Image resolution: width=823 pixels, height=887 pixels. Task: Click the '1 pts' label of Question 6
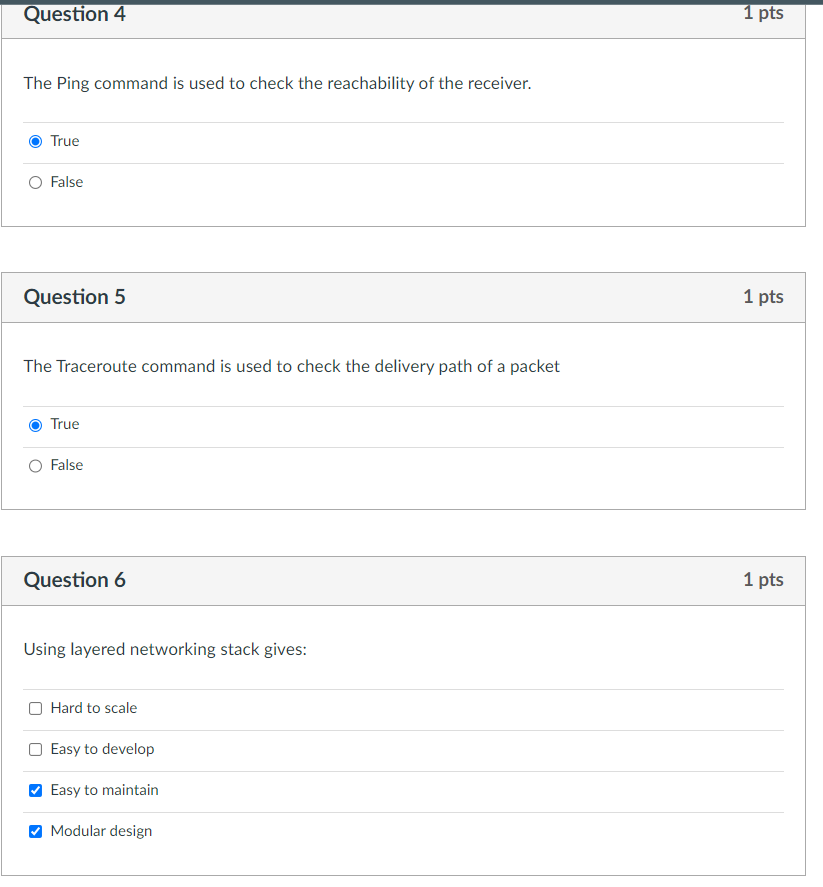(763, 580)
